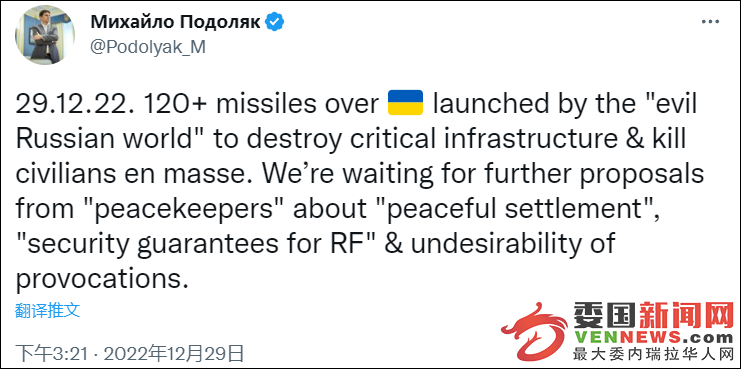The image size is (741, 369).
Task: Click the @Podolyak_M handle
Action: tap(148, 48)
